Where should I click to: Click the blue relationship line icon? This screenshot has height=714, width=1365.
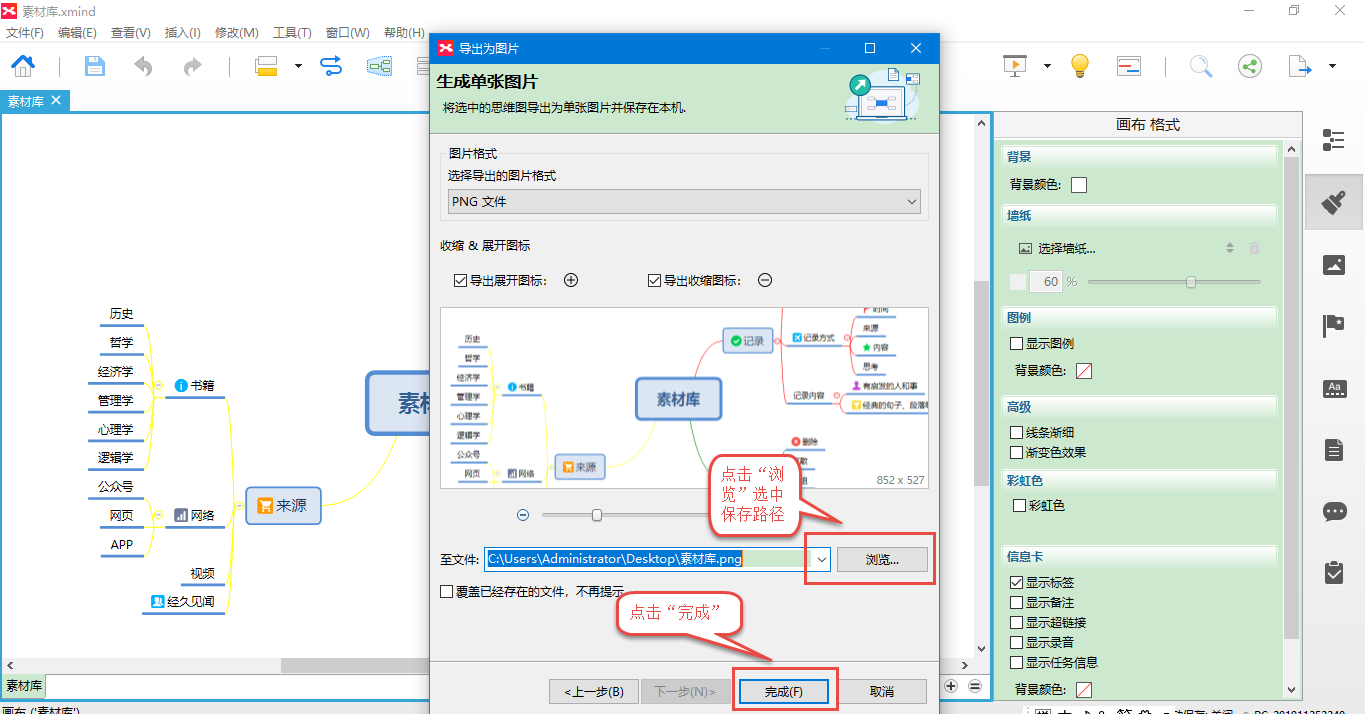331,66
